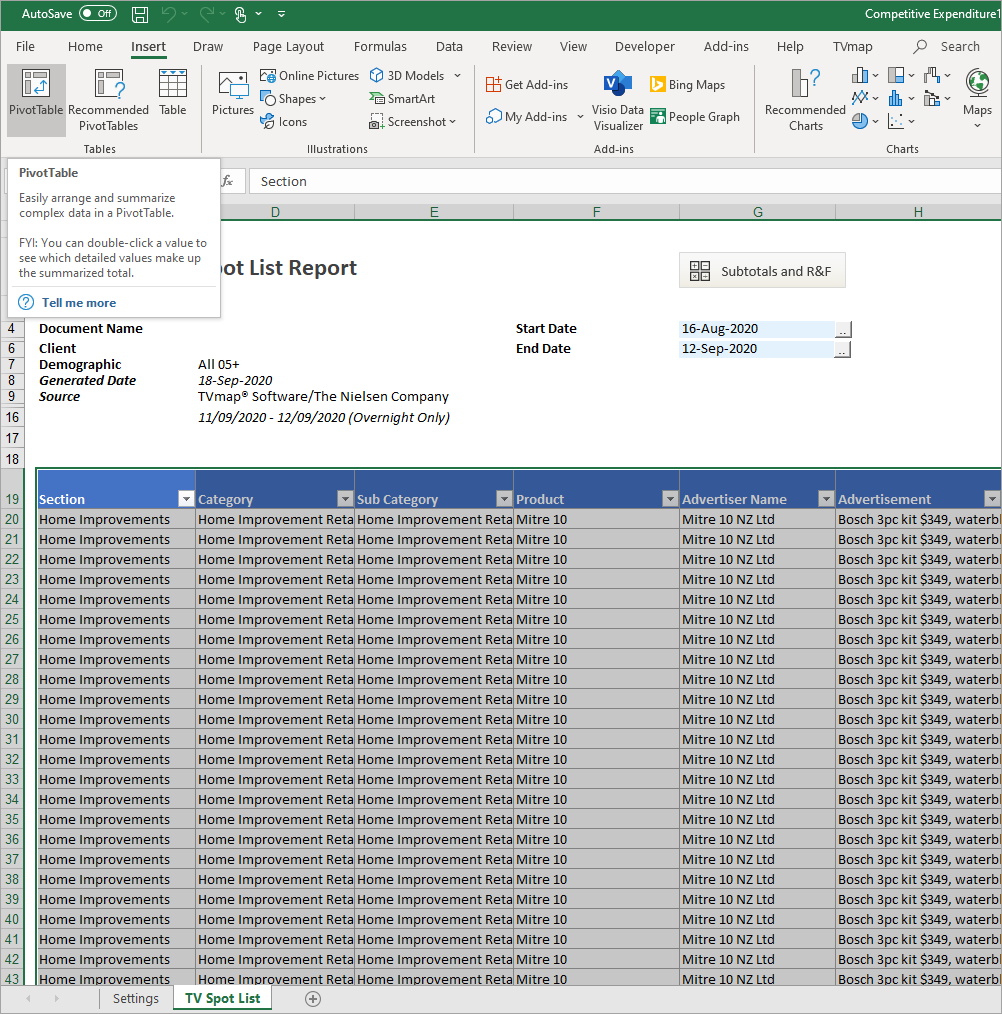Click the Start Date field 16-Aug-2020
This screenshot has height=1014, width=1002.
(x=756, y=329)
